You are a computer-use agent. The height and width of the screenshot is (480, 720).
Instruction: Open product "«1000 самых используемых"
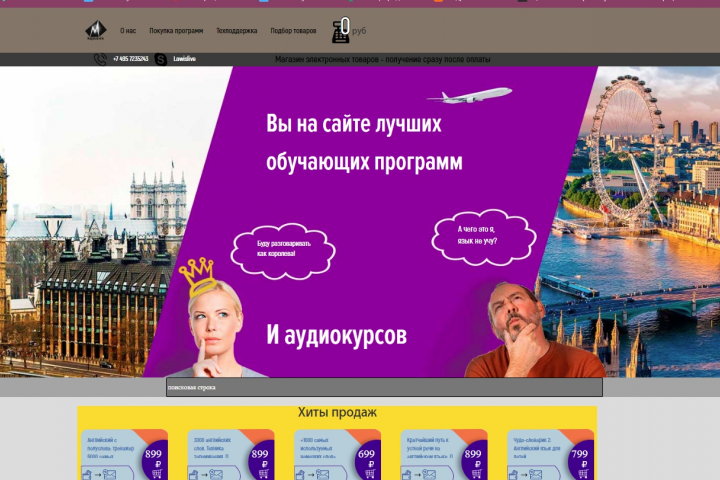[x=318, y=448]
